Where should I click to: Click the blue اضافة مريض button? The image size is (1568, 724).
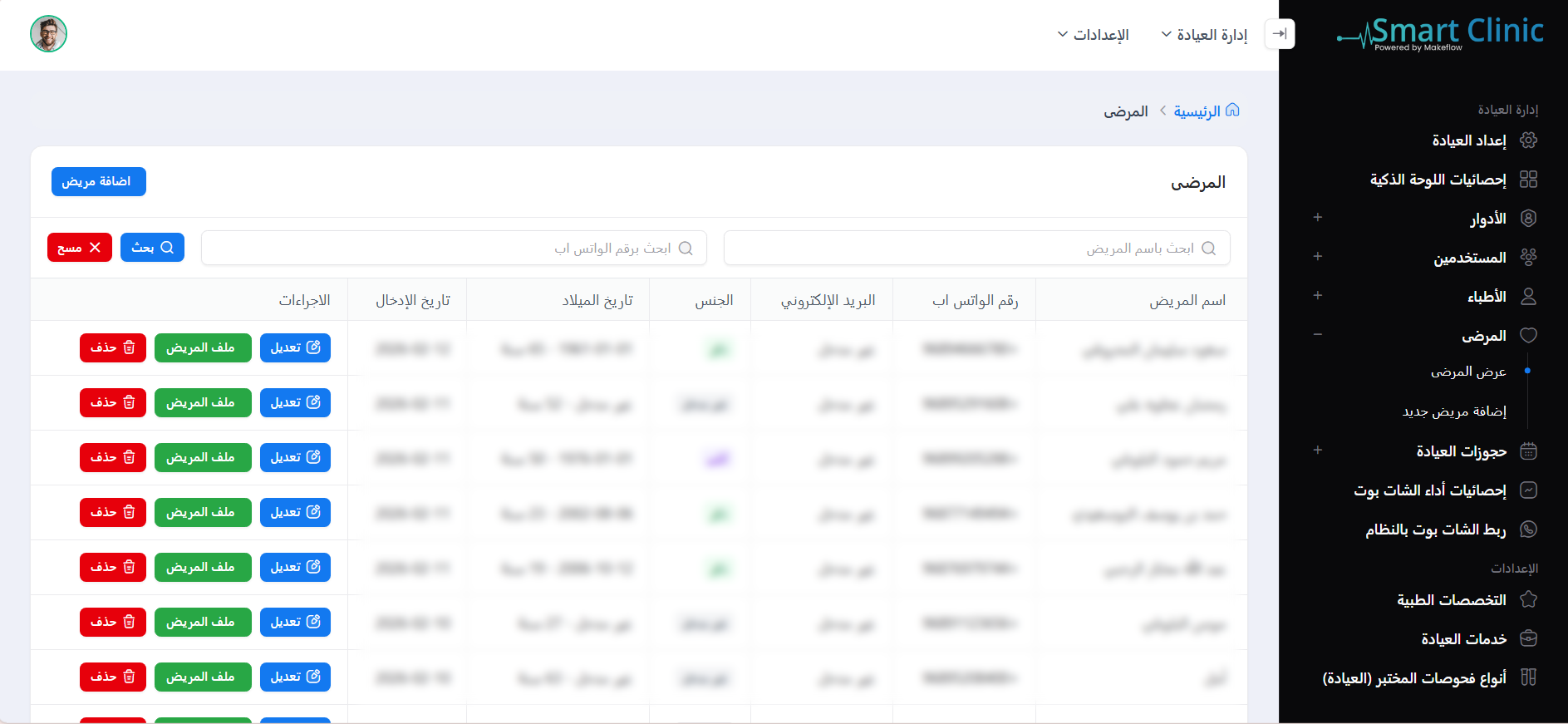coord(99,182)
